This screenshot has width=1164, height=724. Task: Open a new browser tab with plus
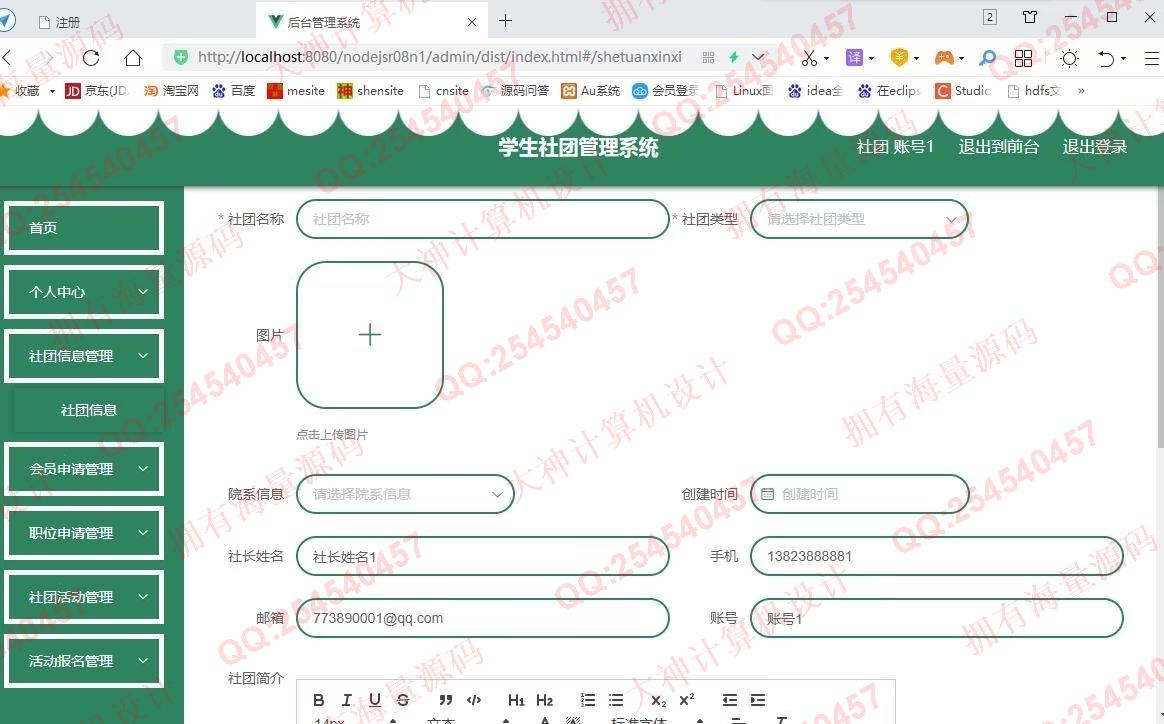(x=506, y=21)
